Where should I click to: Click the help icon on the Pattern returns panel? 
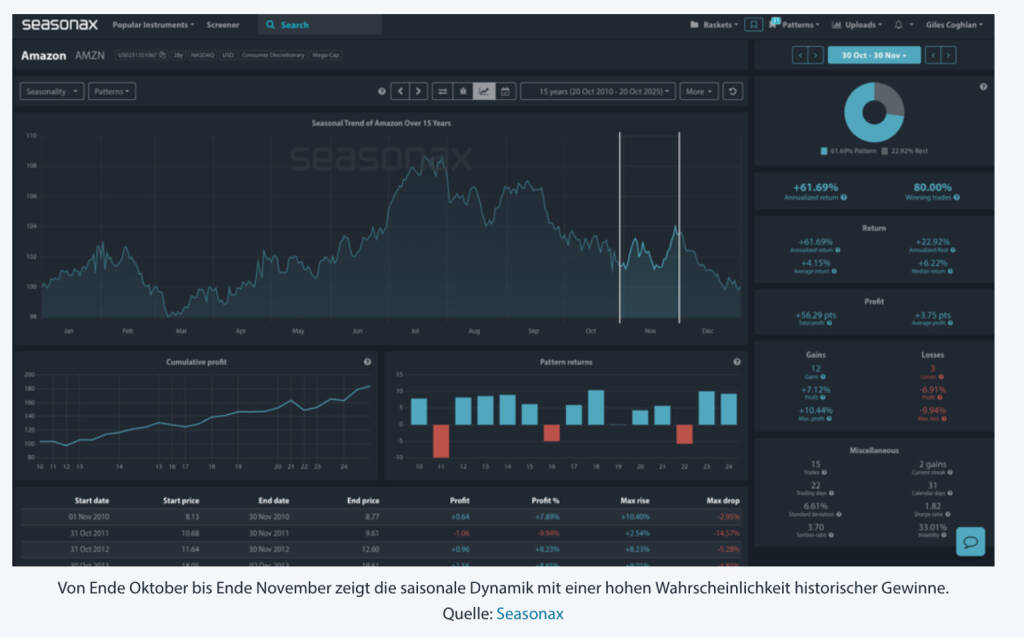tap(737, 362)
